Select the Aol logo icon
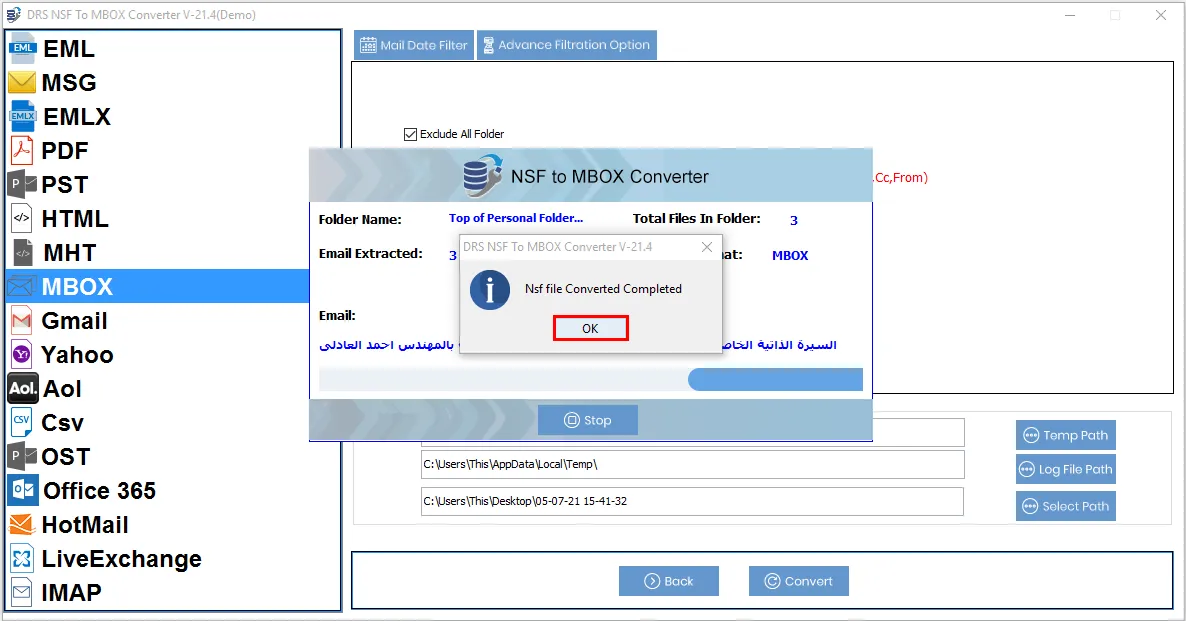The height and width of the screenshot is (621, 1186). (23, 389)
